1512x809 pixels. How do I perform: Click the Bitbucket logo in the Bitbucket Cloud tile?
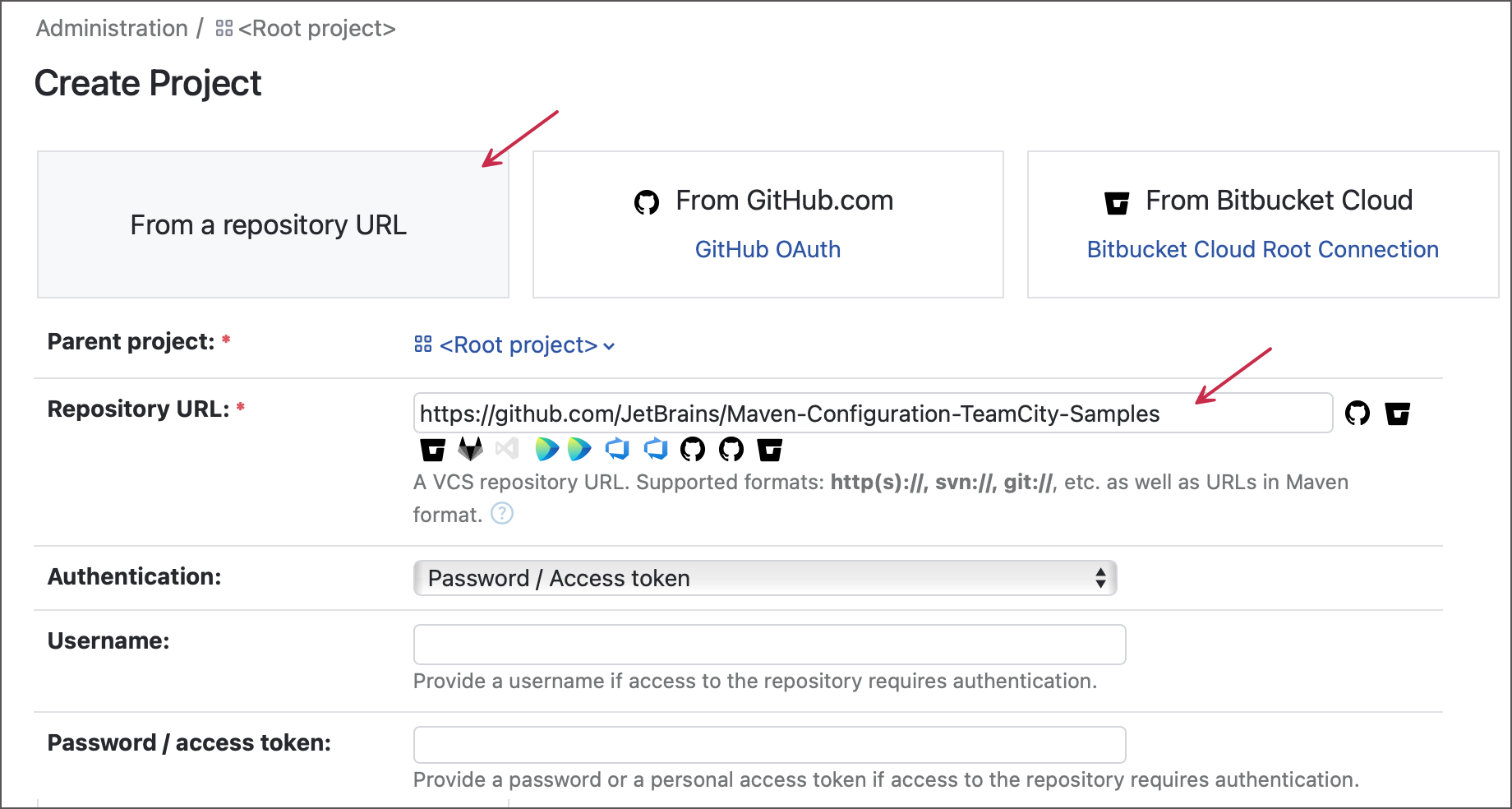click(x=1117, y=201)
